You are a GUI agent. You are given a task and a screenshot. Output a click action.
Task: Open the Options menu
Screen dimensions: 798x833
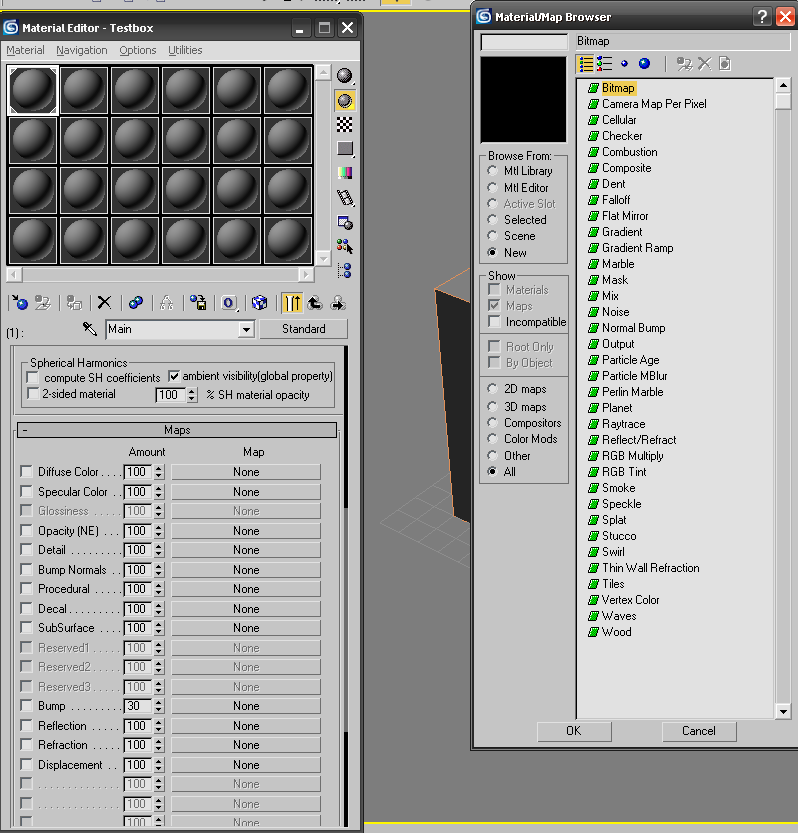point(138,50)
